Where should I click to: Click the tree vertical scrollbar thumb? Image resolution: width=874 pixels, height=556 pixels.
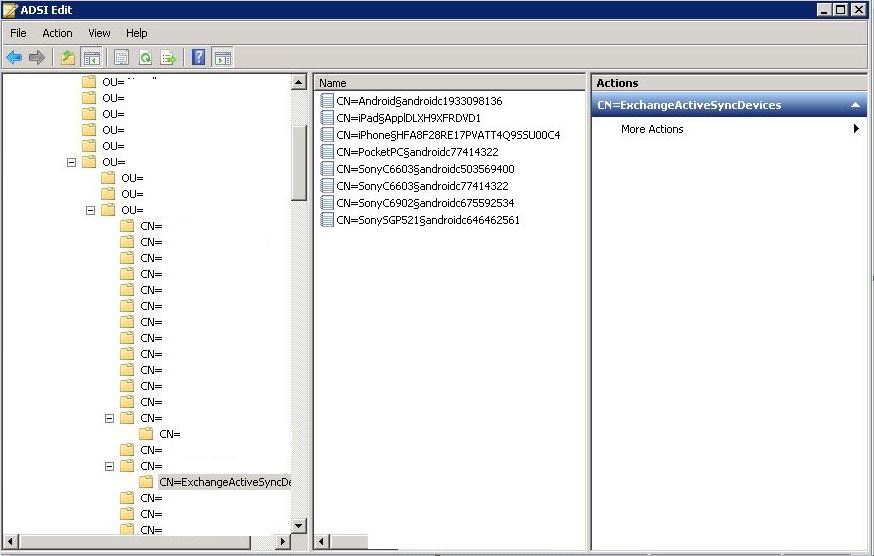299,162
